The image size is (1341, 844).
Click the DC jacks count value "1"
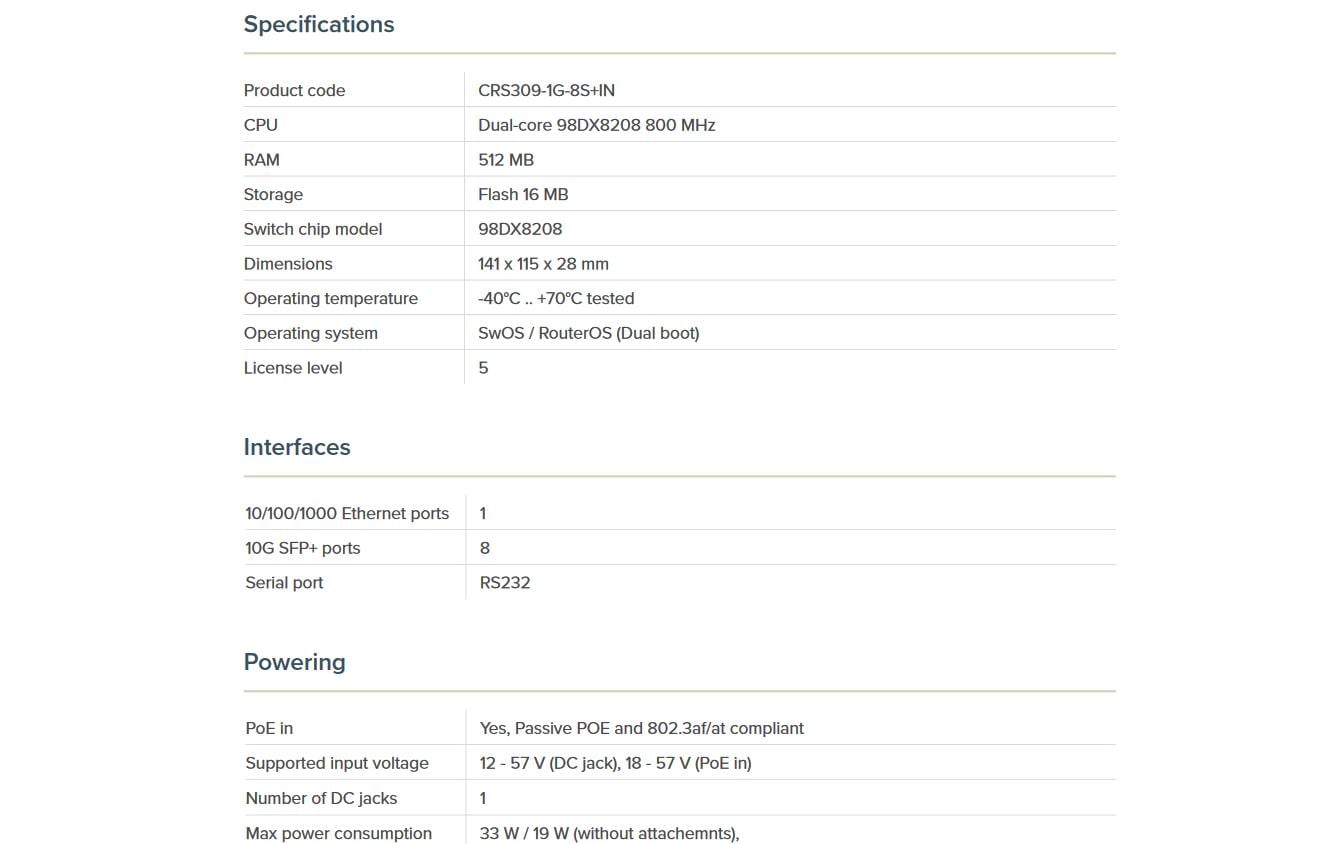tap(483, 799)
